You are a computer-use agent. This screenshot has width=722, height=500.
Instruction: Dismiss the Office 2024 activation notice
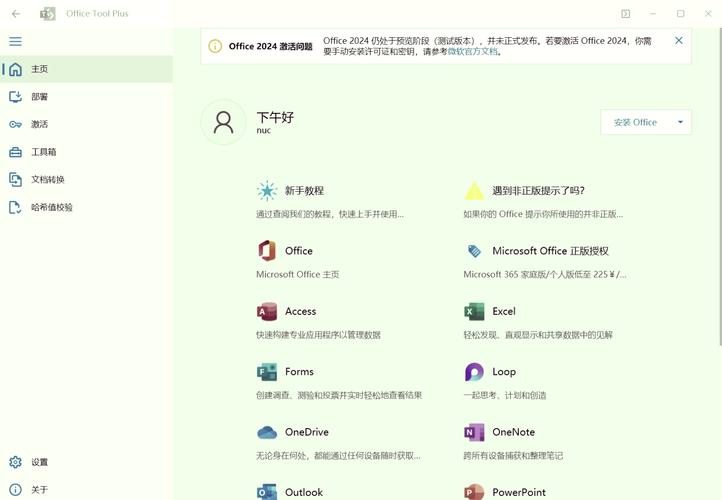coord(679,41)
